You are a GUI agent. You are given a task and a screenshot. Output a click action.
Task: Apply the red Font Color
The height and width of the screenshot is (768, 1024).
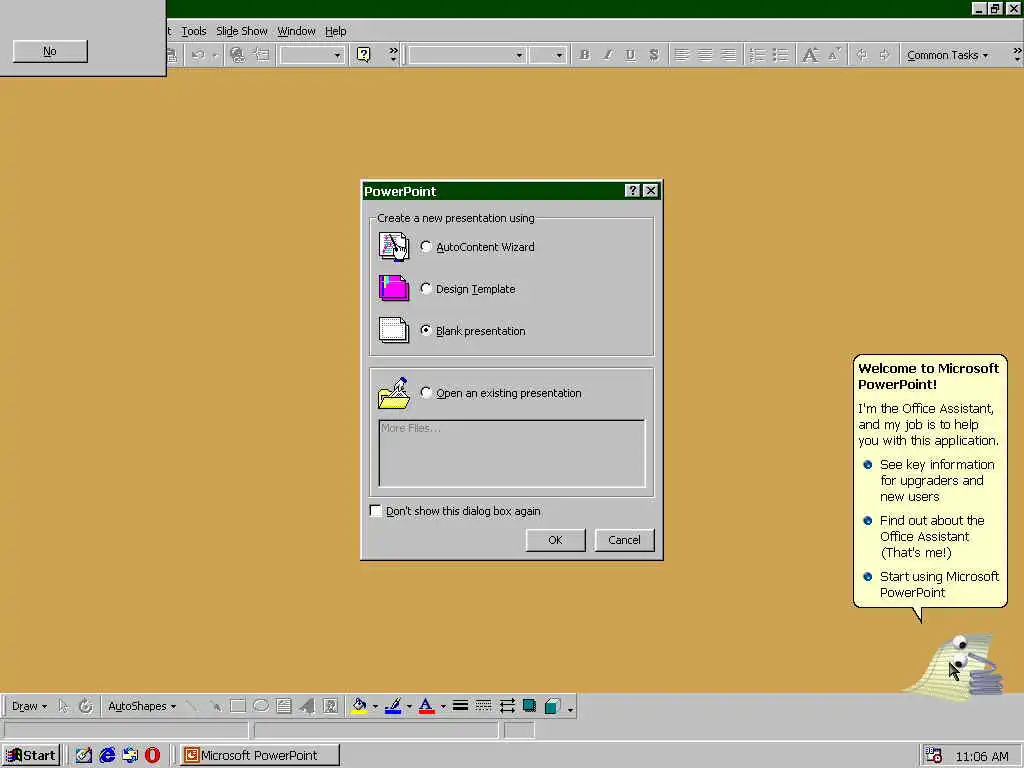click(426, 706)
